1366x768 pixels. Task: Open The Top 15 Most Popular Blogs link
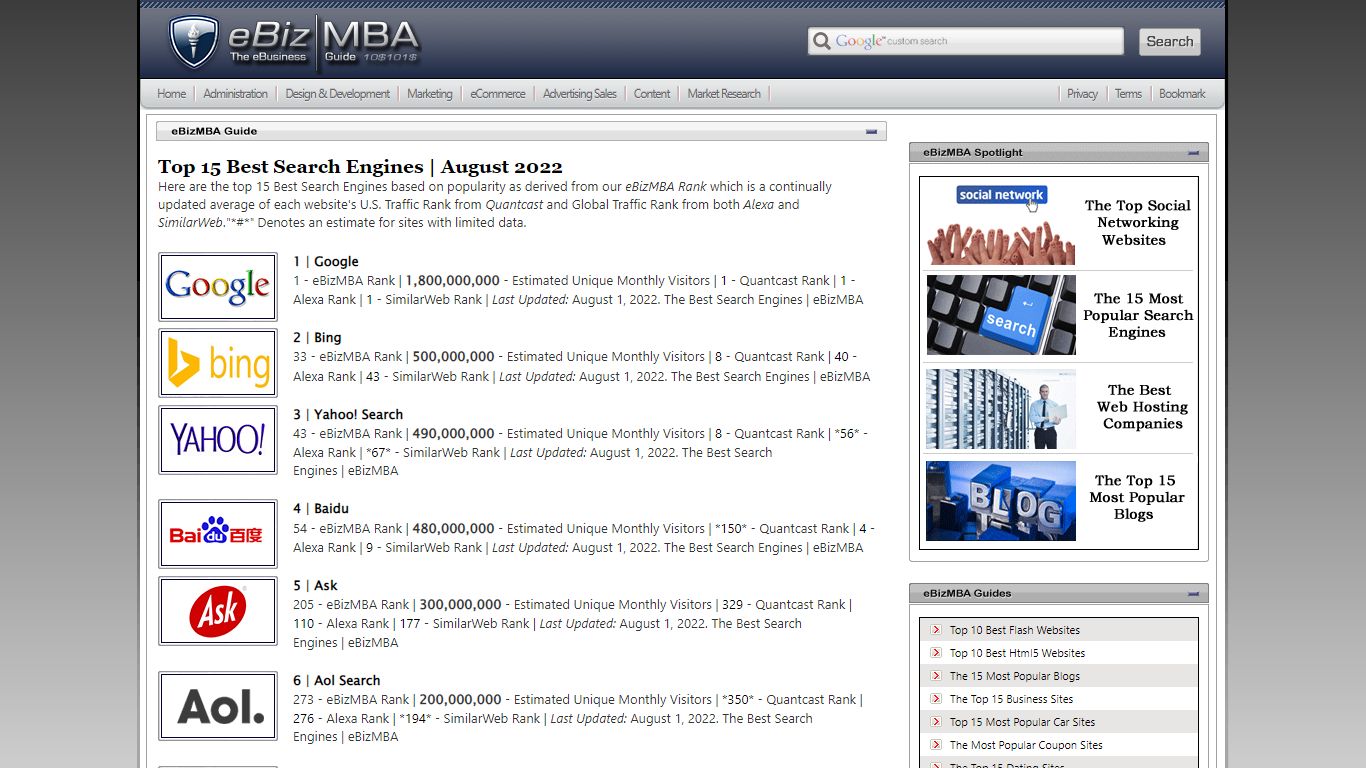(x=1136, y=497)
